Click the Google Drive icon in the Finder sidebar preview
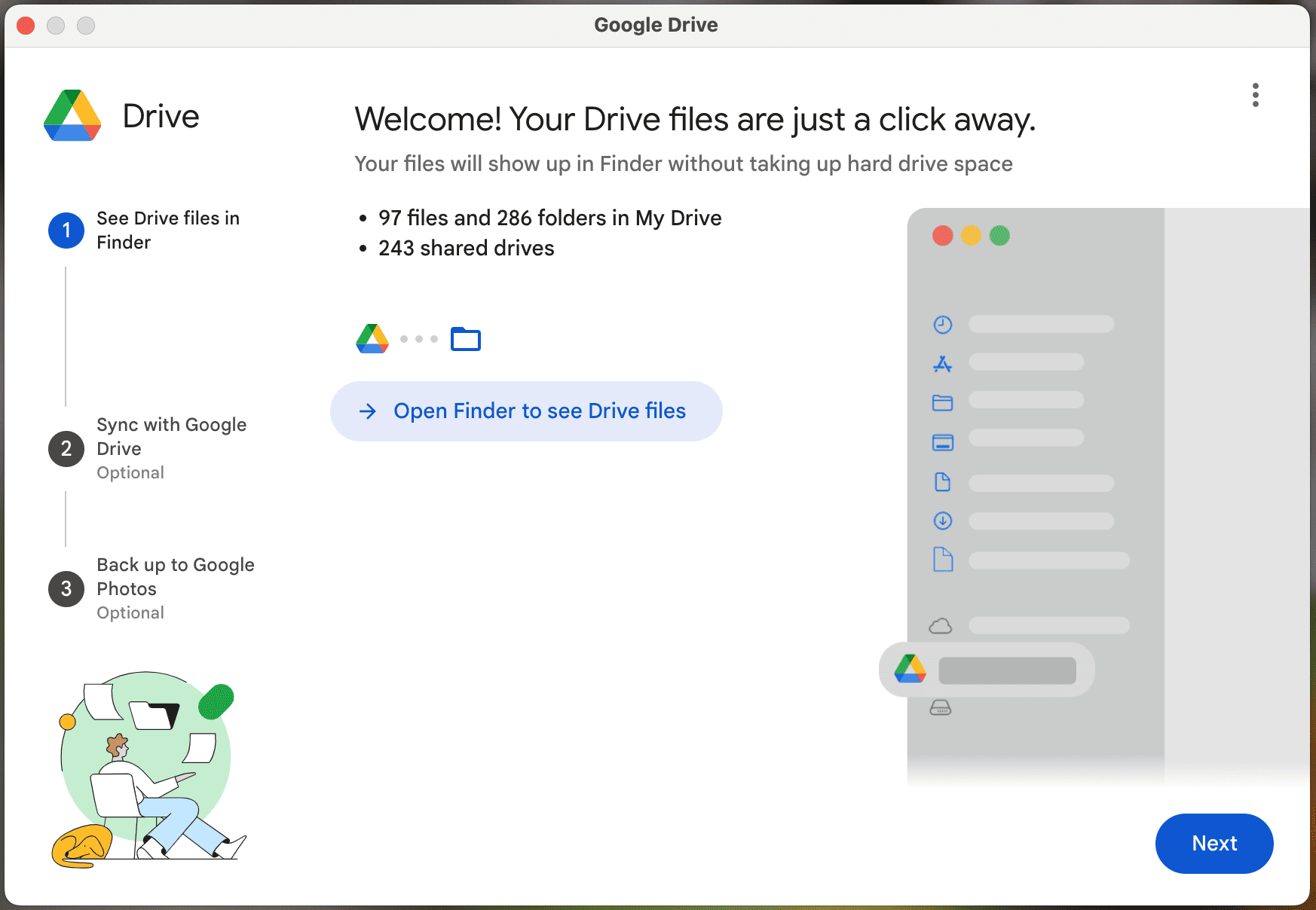The height and width of the screenshot is (910, 1316). click(912, 669)
